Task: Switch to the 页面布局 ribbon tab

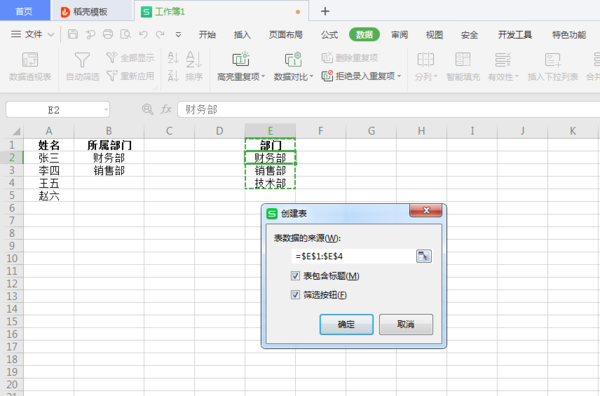Action: coord(286,35)
